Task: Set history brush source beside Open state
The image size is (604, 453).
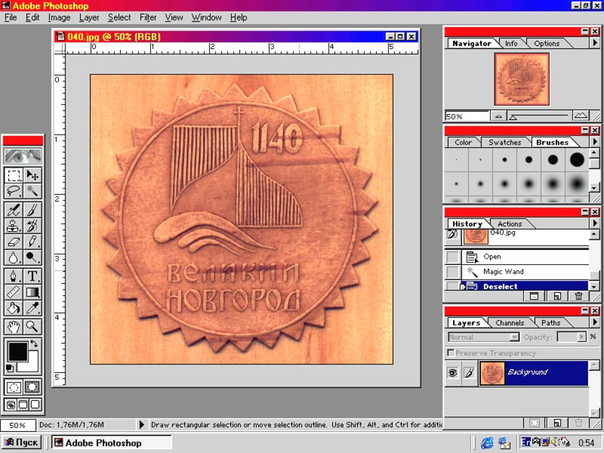Action: pos(453,257)
